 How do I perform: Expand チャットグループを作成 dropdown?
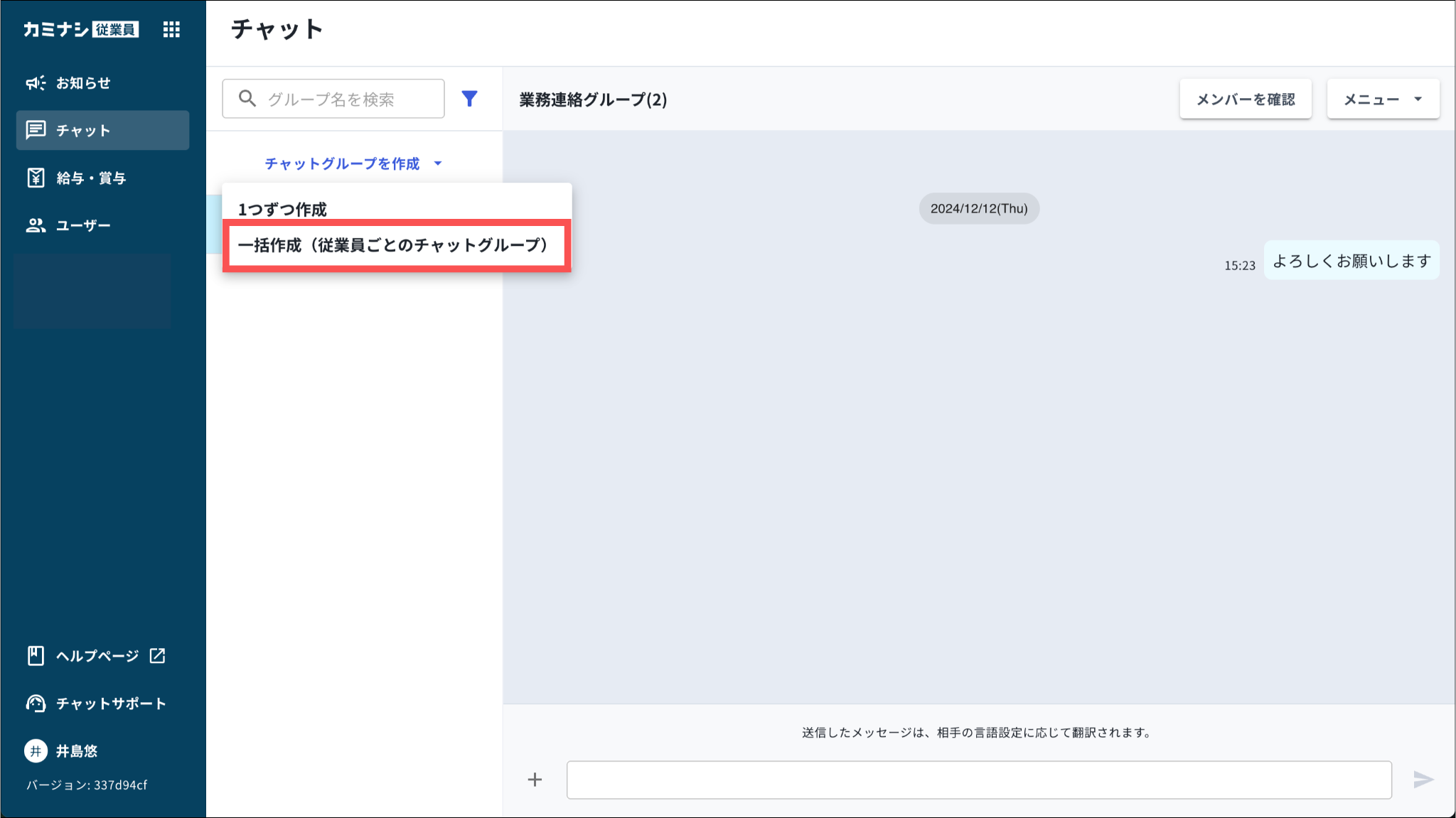(353, 163)
